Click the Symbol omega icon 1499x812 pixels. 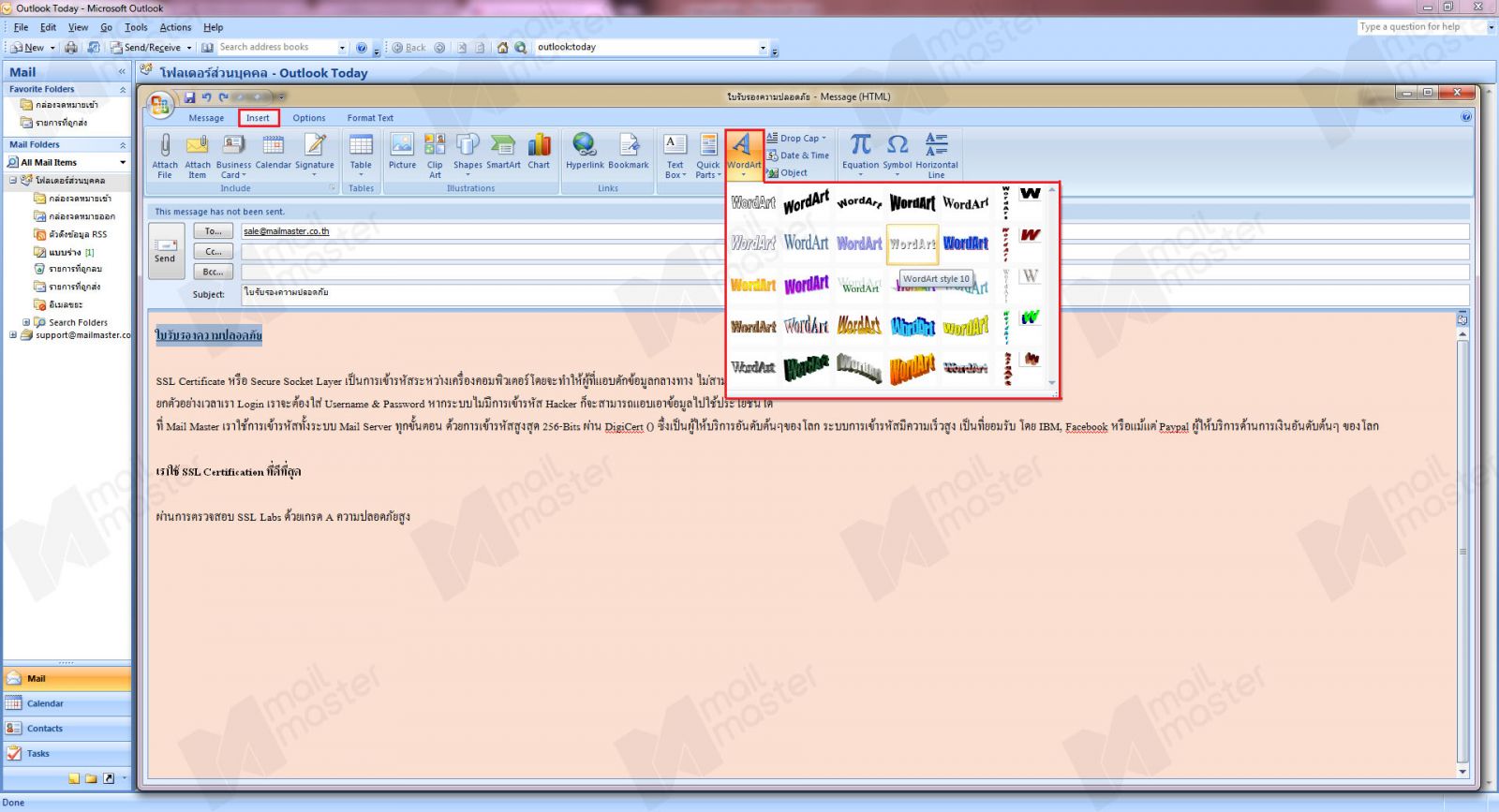coord(897,155)
